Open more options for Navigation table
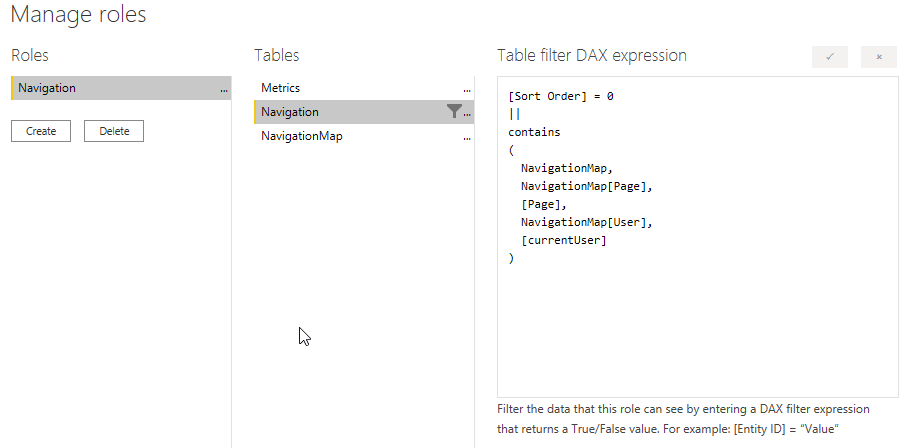914x448 pixels. point(467,113)
